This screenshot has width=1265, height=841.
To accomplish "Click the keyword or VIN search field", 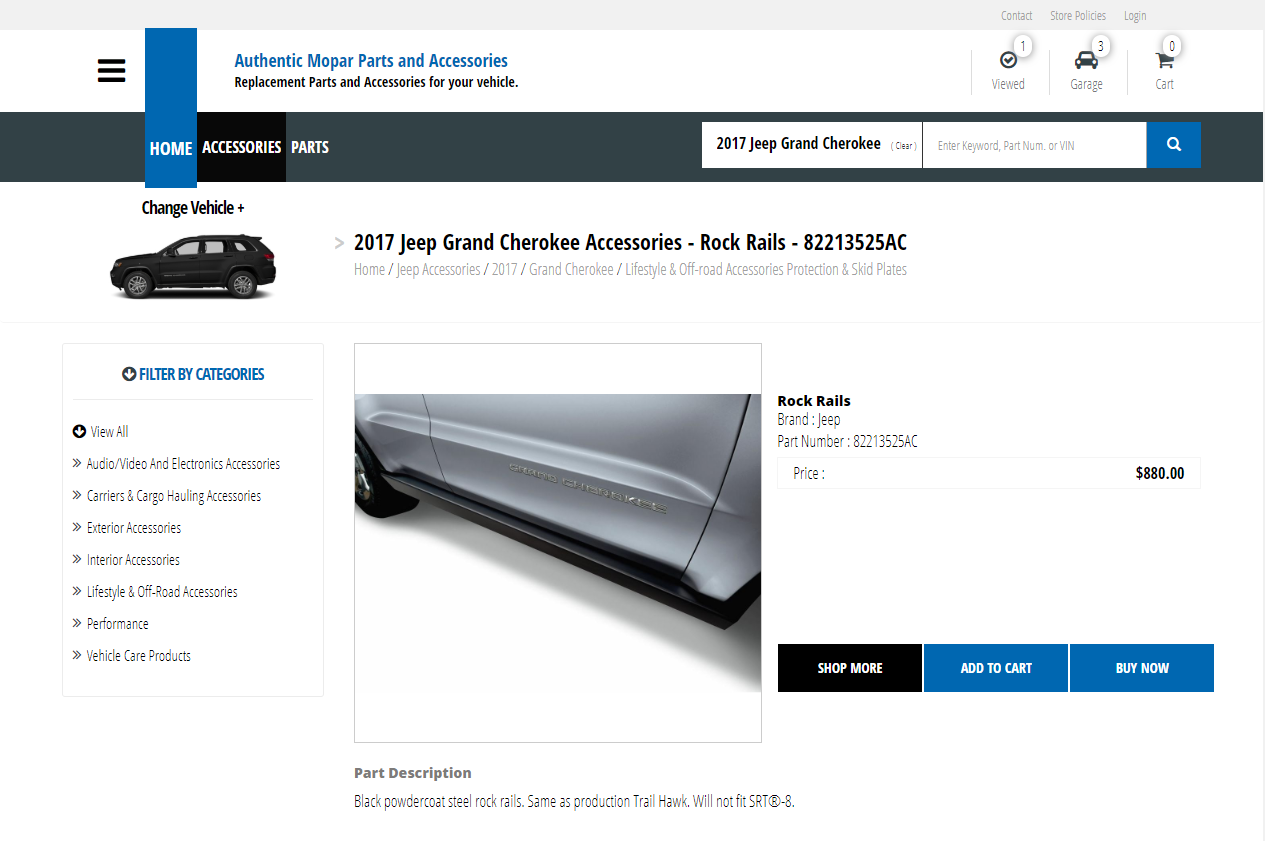I will click(x=1033, y=146).
